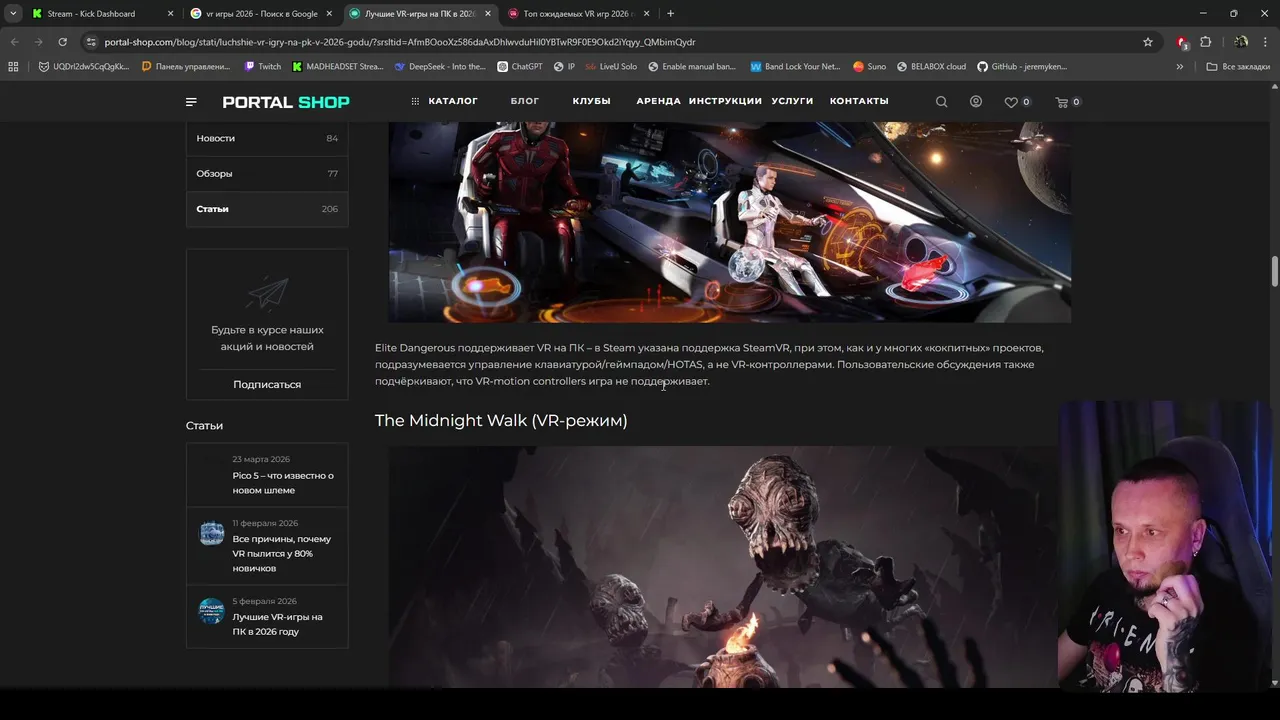Screen dimensions: 1280x720
Task: Close the Лучшие VR-игры tab
Action: click(x=488, y=14)
